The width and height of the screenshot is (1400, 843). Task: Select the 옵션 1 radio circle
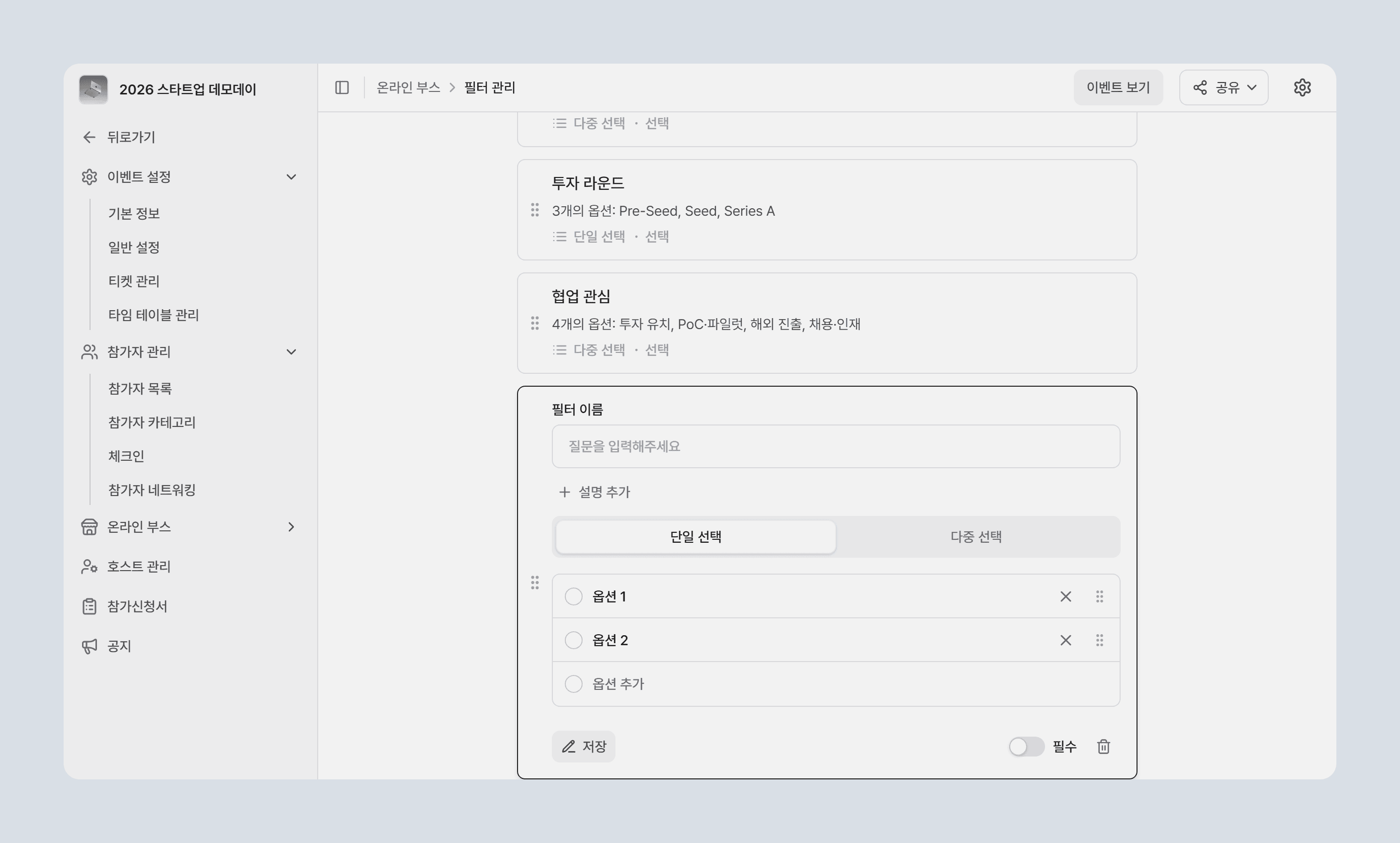coord(573,596)
